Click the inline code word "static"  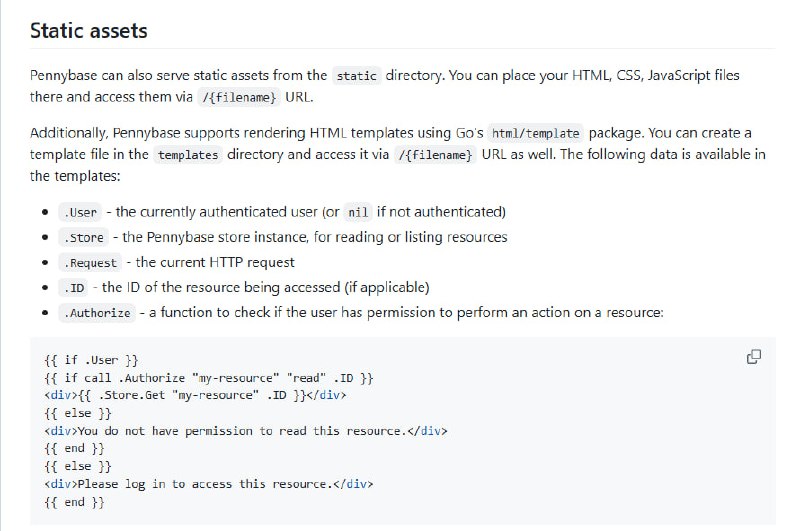(357, 76)
